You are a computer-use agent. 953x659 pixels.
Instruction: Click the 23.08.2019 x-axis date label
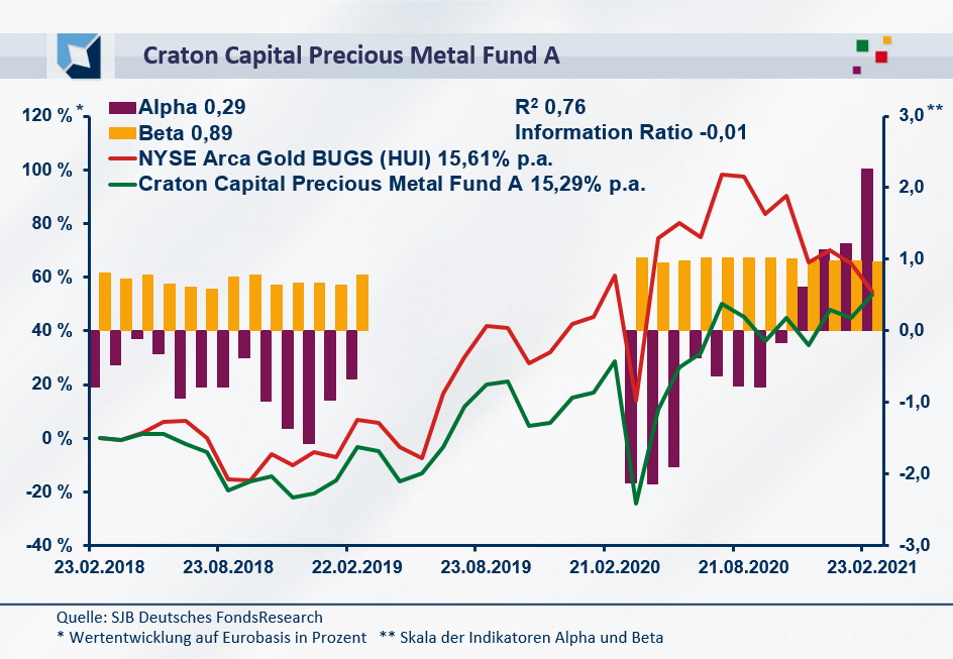(474, 565)
